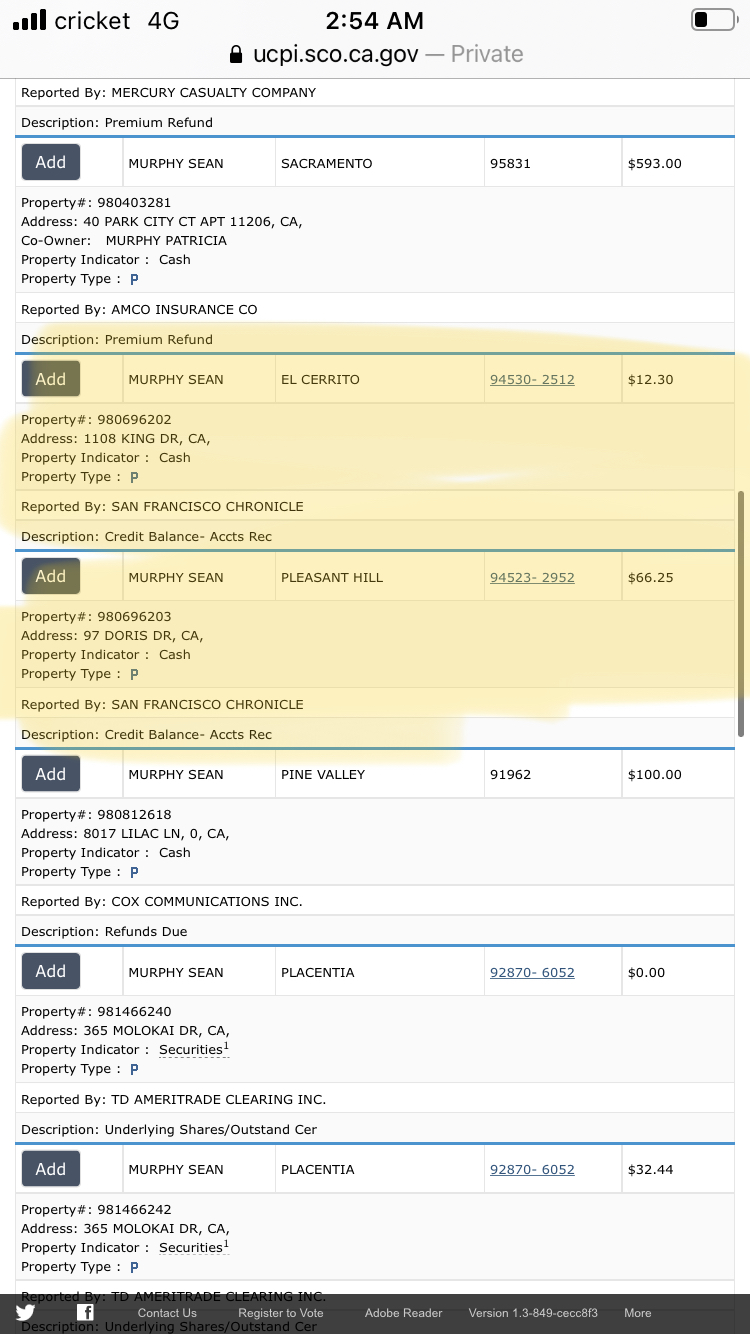Open zip code link 94530- 2512
Viewport: 750px width, 1334px height.
532,380
